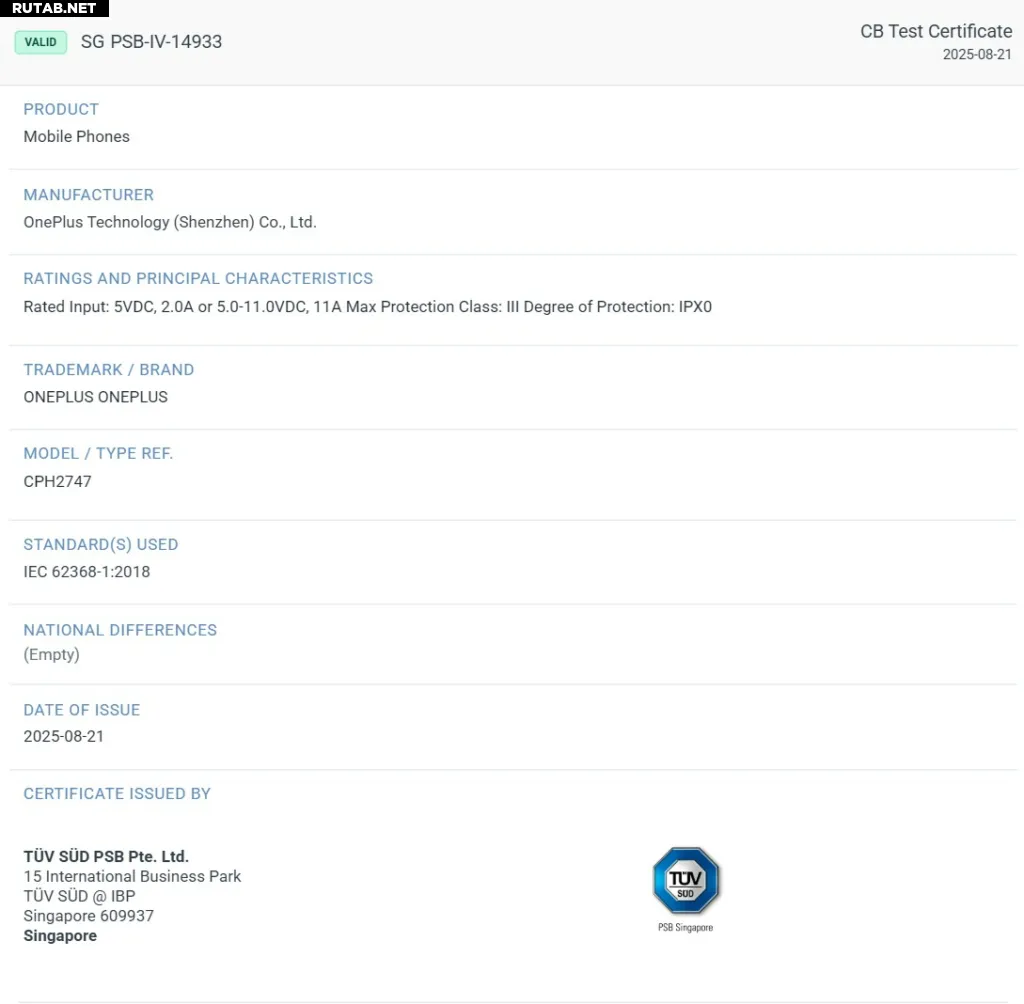This screenshot has height=1004, width=1024.
Task: Click the PSB Singapore caption under logo
Action: click(686, 928)
